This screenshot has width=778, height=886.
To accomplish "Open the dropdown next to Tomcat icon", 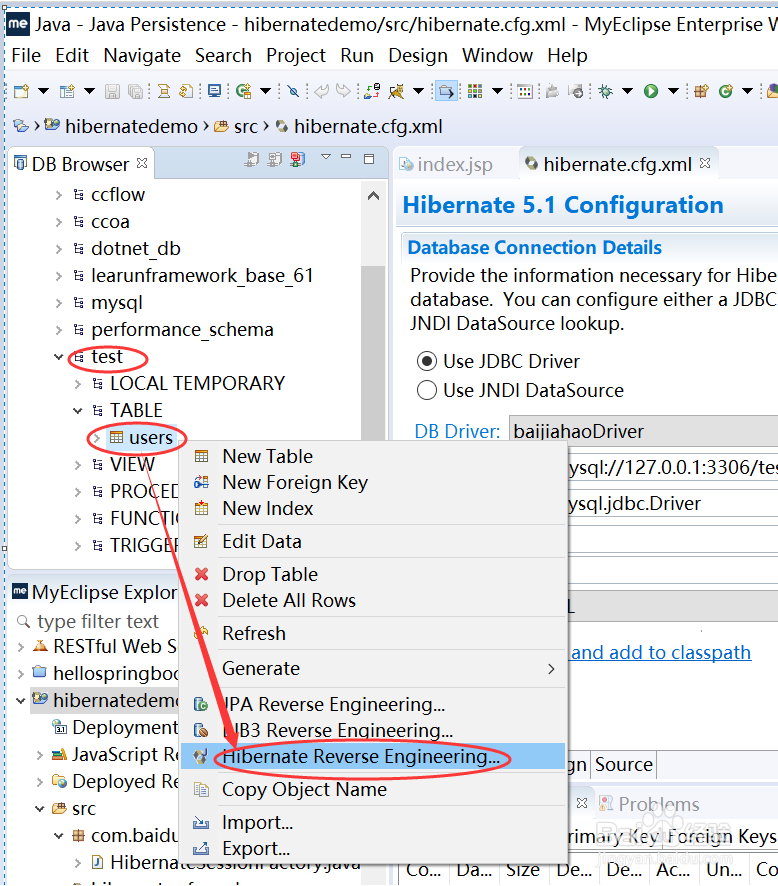I will click(419, 91).
